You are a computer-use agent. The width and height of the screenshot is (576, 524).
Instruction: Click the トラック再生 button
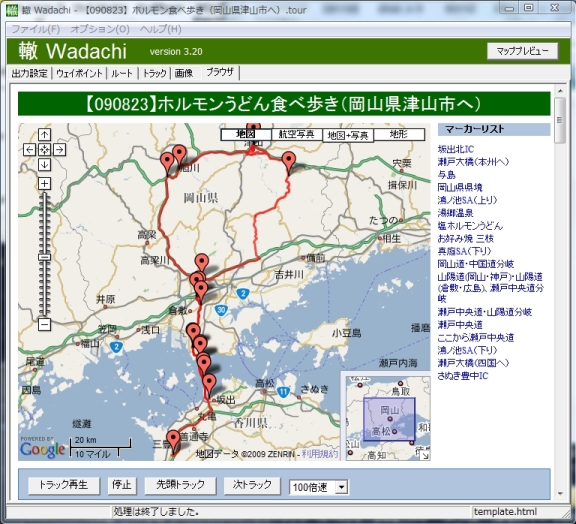(x=64, y=485)
